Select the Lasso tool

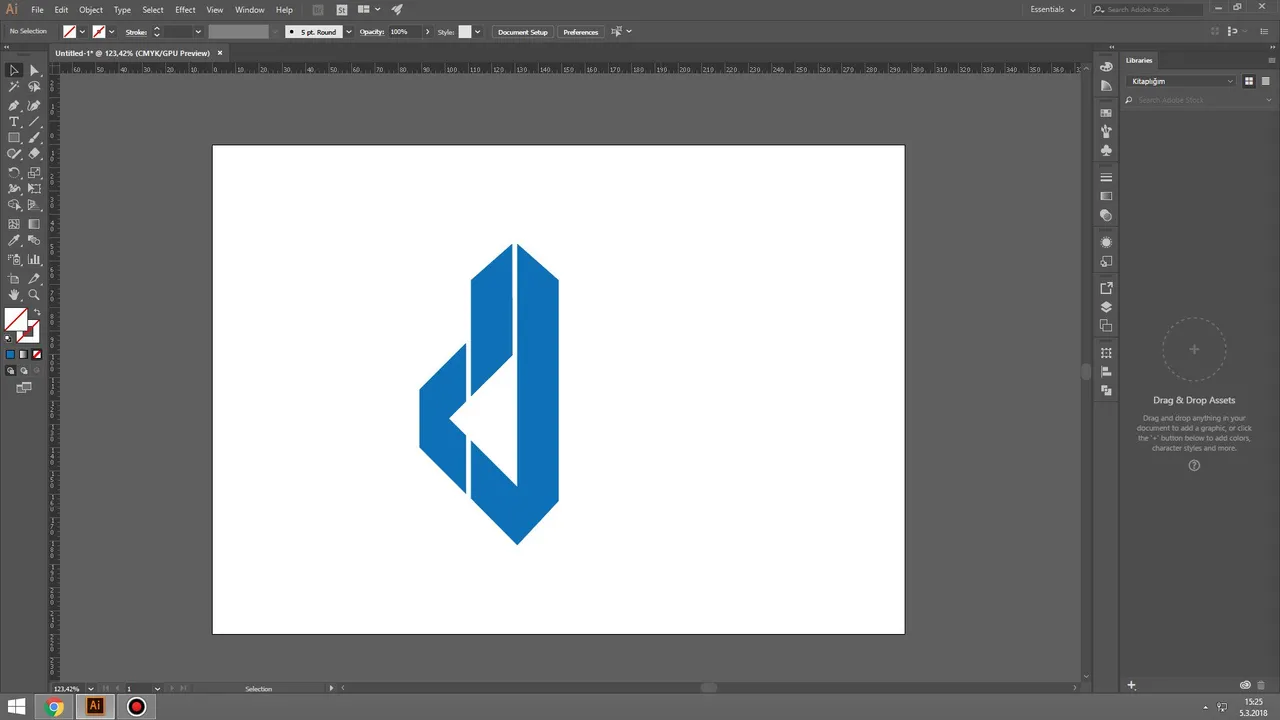tap(34, 87)
